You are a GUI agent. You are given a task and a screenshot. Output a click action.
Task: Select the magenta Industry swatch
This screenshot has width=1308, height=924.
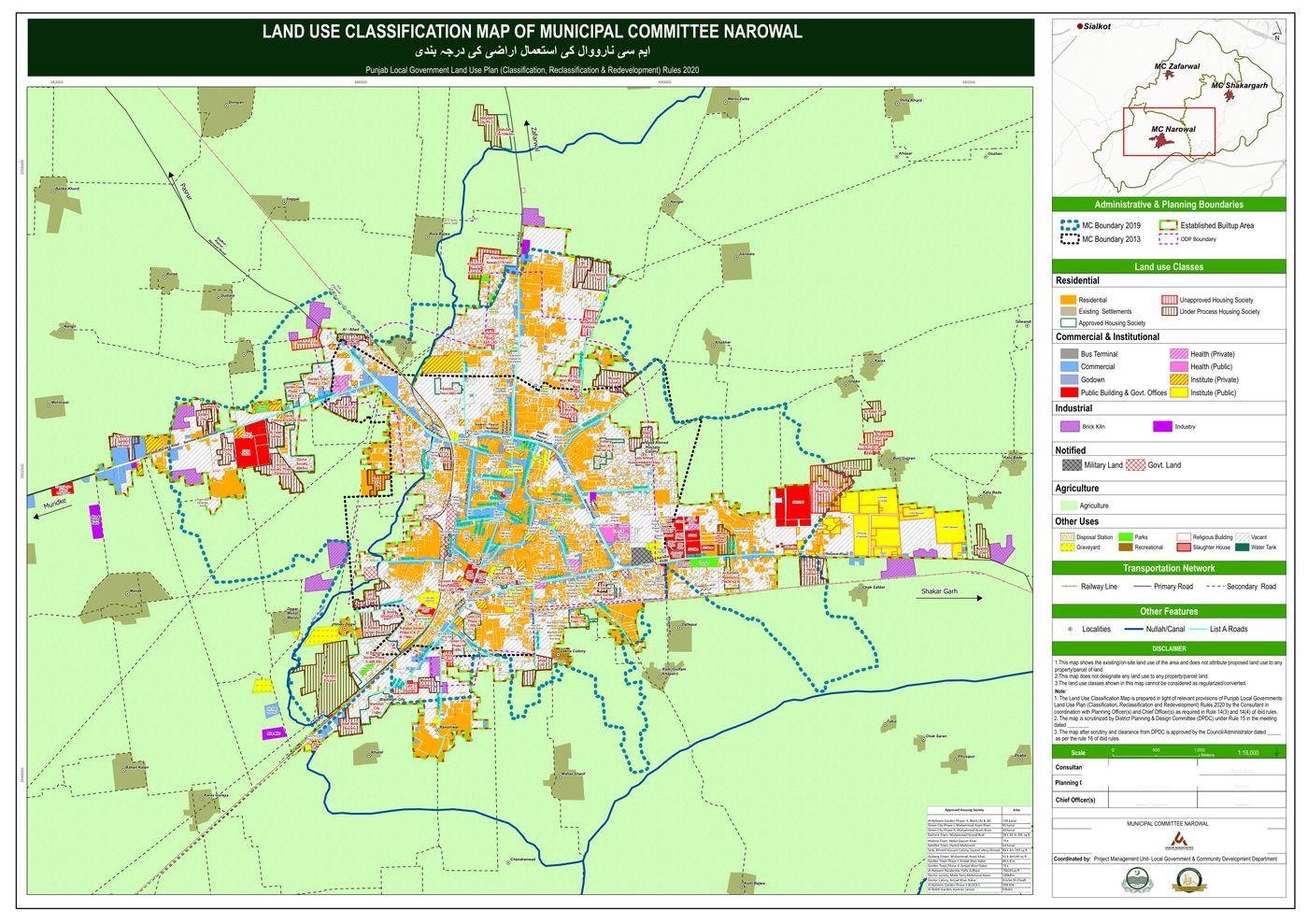pos(1161,426)
